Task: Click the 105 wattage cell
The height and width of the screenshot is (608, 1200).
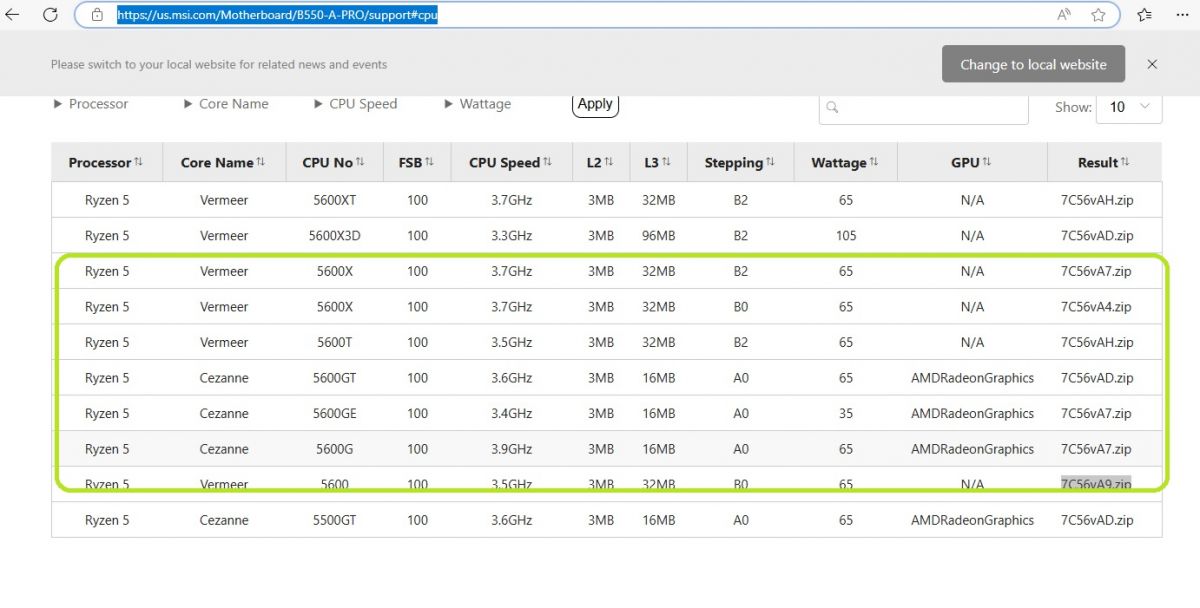Action: click(x=846, y=236)
